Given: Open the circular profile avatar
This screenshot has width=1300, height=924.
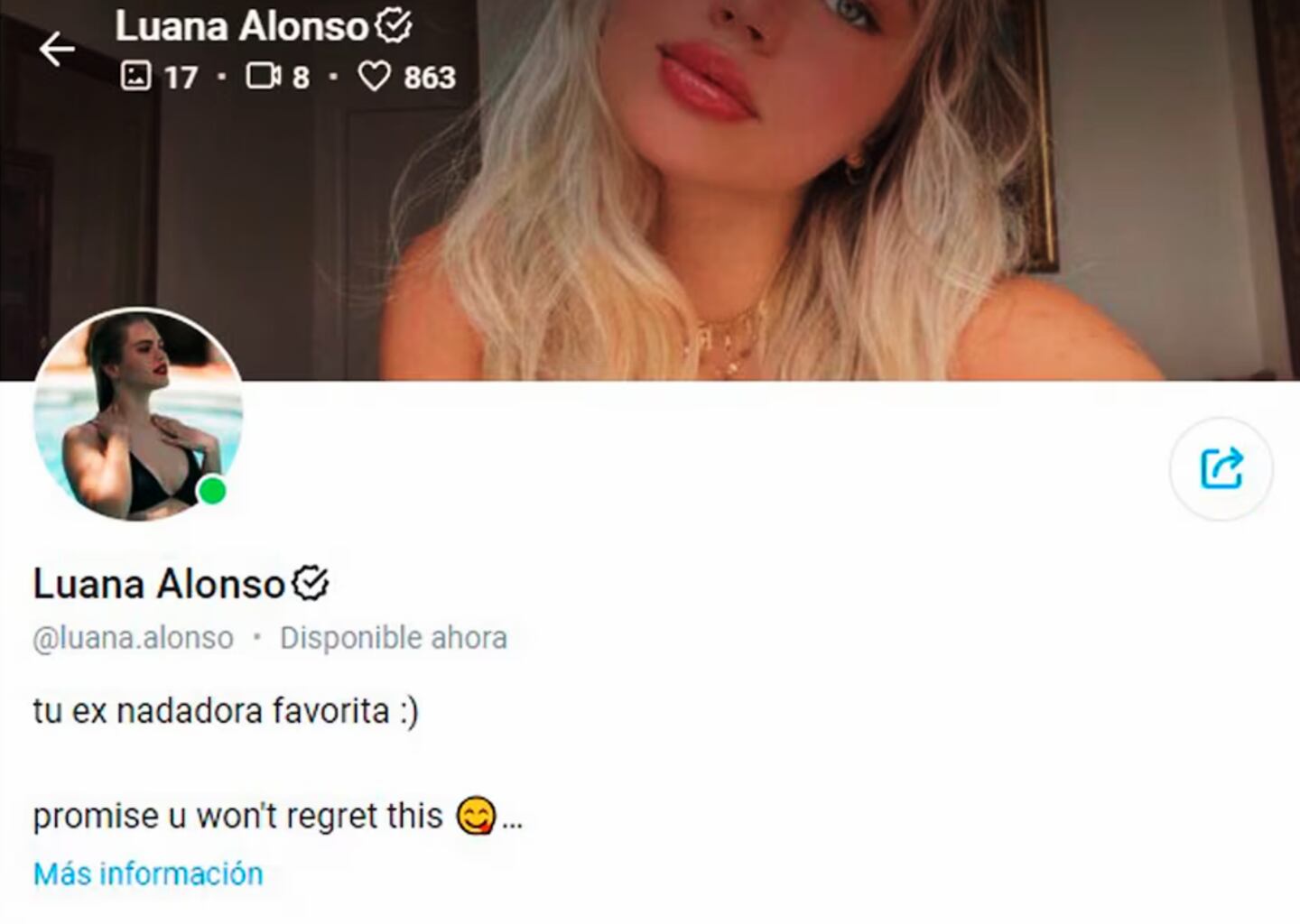Looking at the screenshot, I should [x=138, y=416].
